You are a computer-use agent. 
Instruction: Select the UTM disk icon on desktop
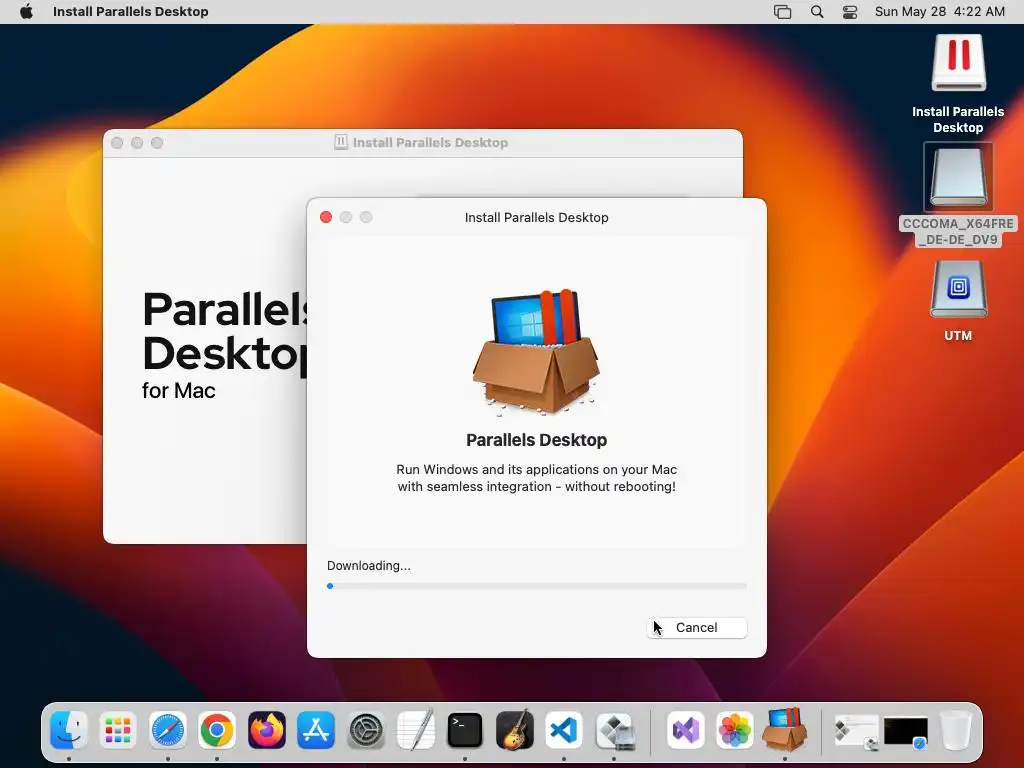(957, 289)
